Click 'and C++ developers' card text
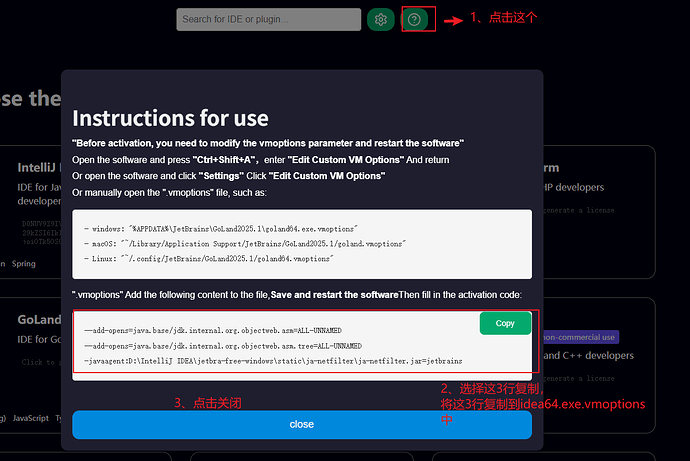 coord(588,355)
